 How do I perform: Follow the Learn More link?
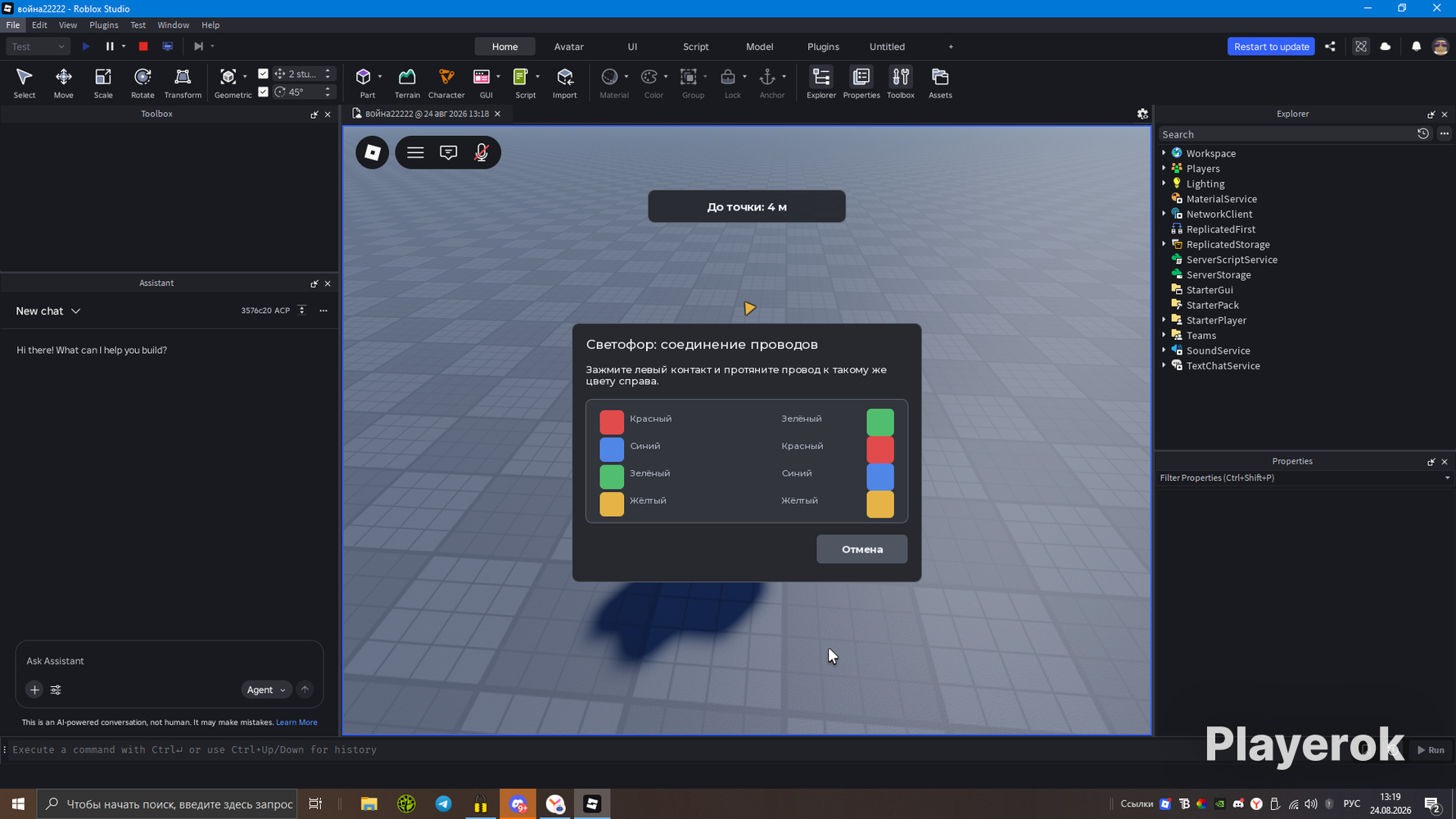click(296, 722)
